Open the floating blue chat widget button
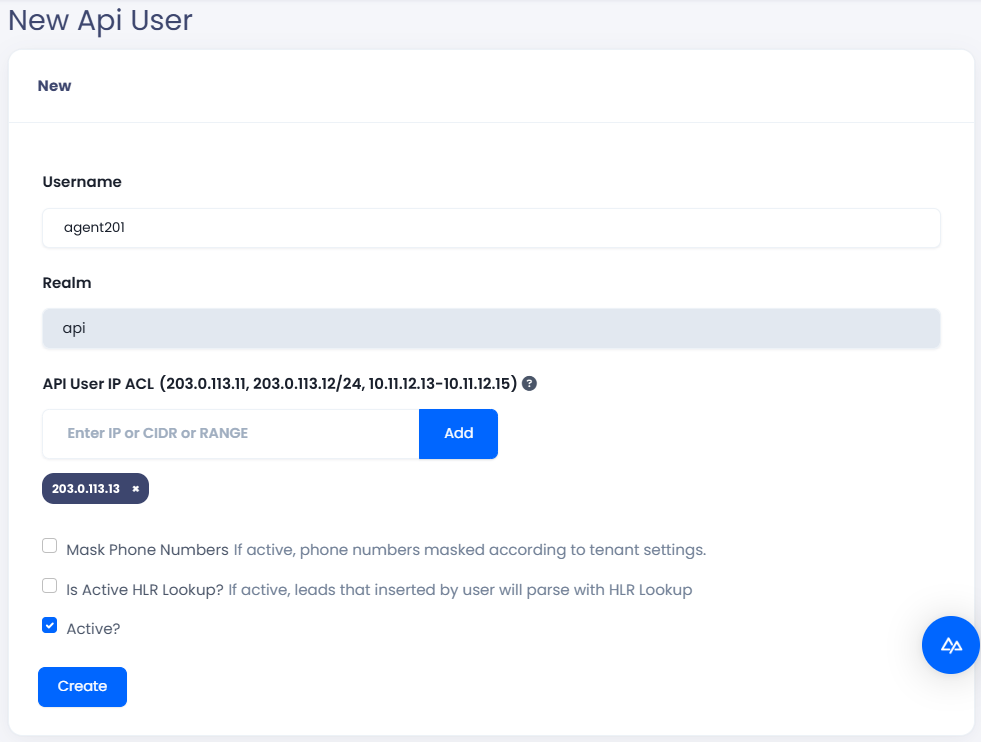This screenshot has height=742, width=981. [x=950, y=645]
